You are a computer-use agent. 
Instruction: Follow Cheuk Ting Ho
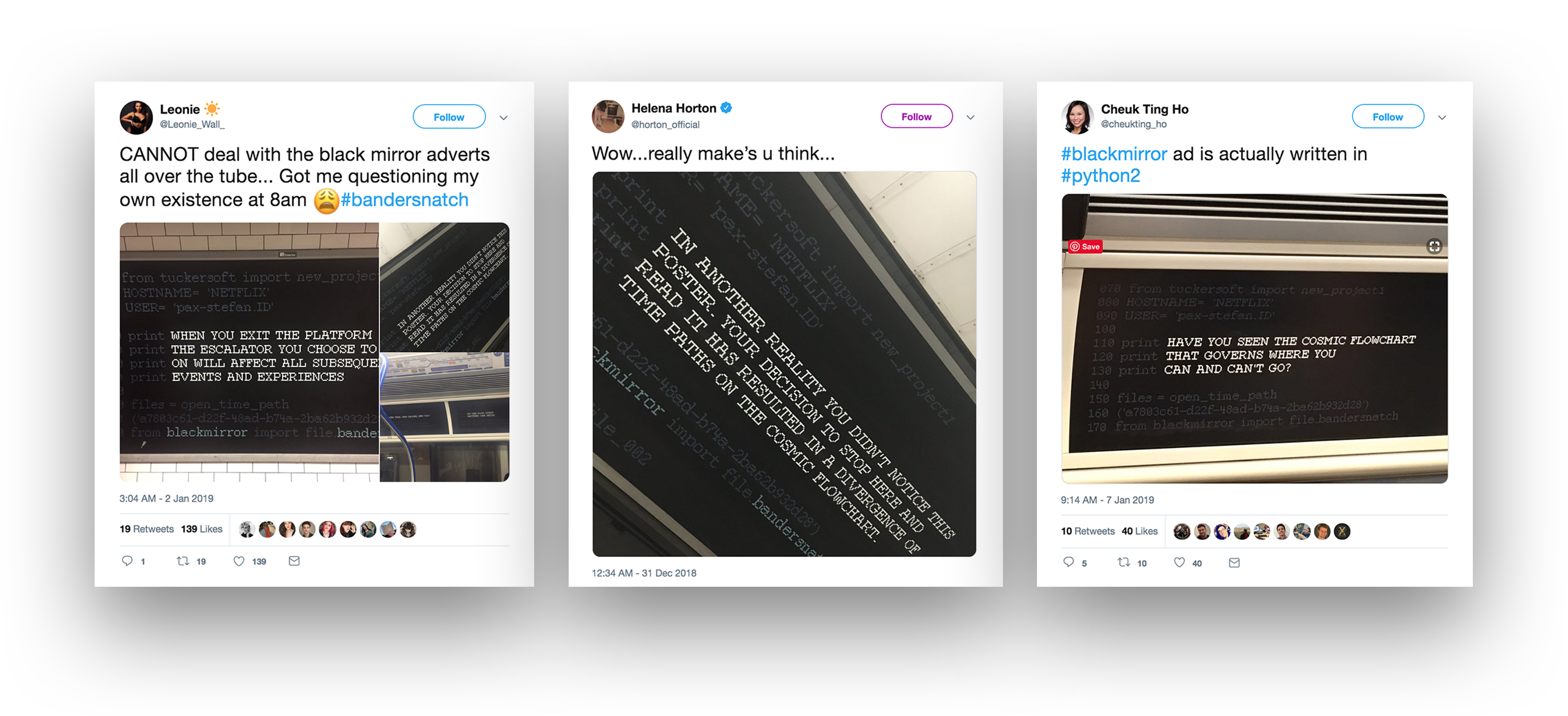click(1388, 116)
